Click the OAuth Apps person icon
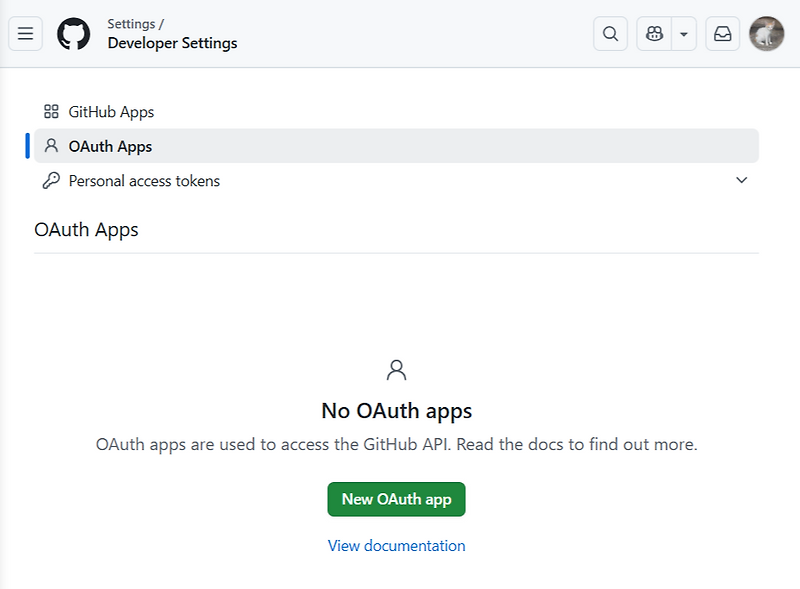This screenshot has height=589, width=800. click(49, 146)
